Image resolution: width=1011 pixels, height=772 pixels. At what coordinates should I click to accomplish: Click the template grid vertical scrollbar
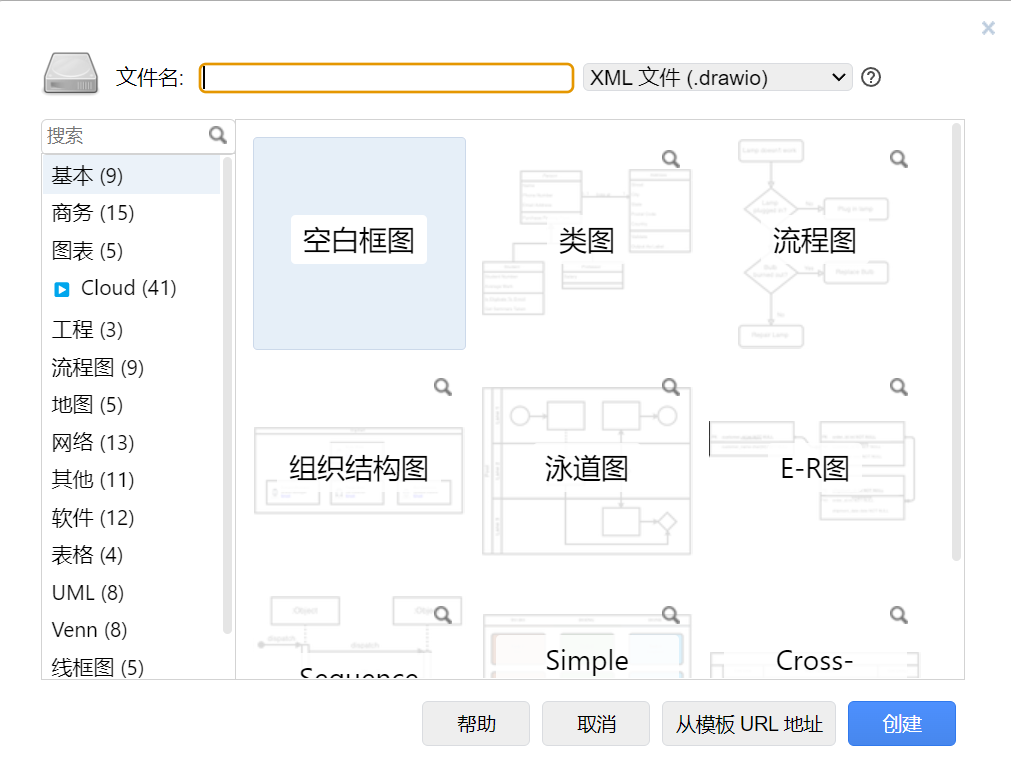coord(956,342)
